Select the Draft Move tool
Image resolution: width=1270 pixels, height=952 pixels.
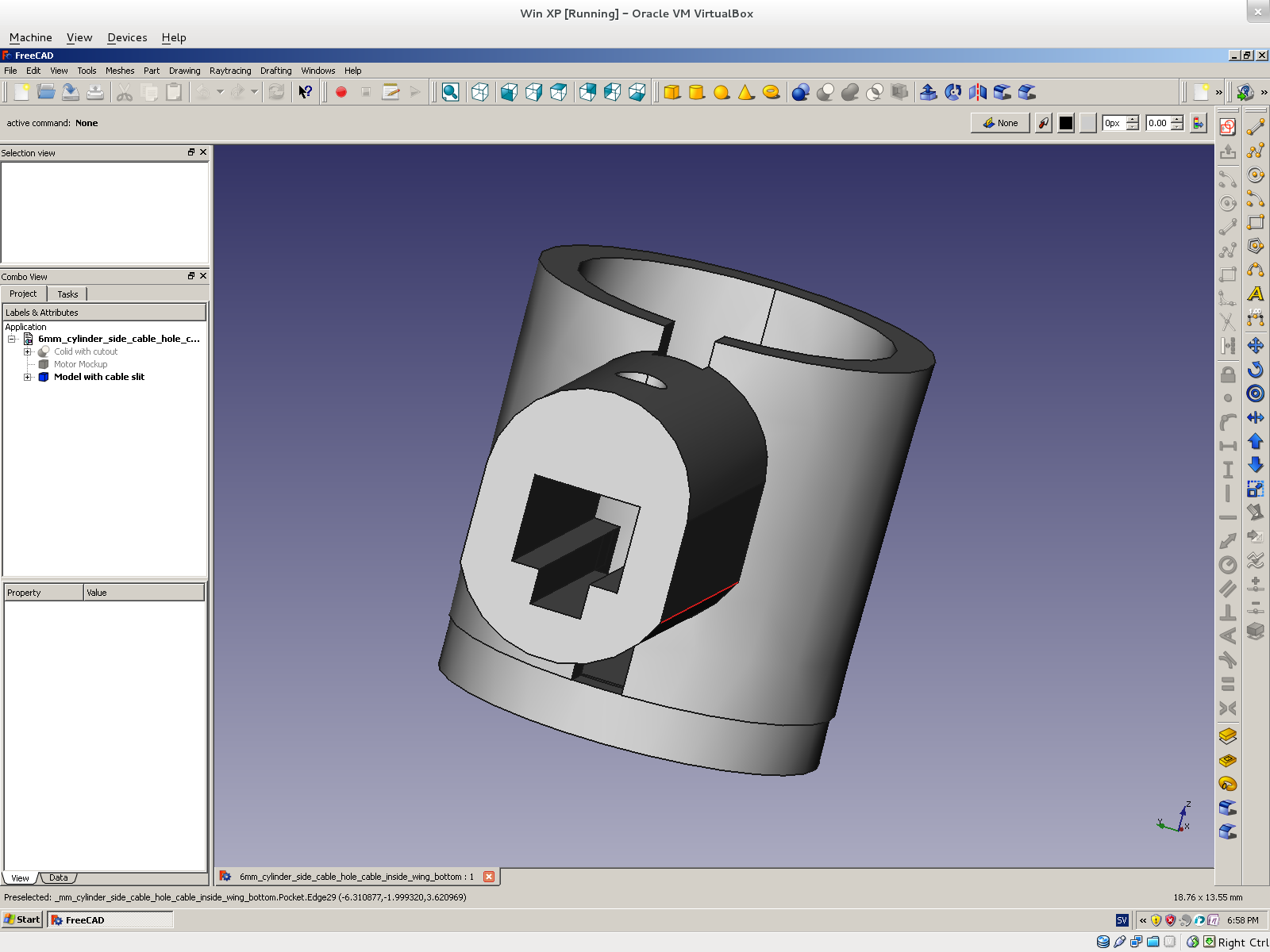click(x=1256, y=345)
